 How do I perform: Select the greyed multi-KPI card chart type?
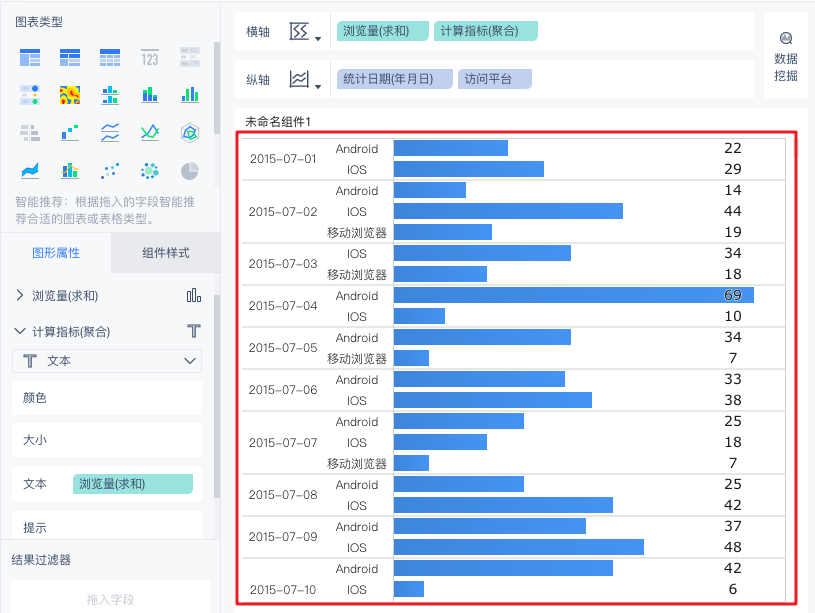190,57
